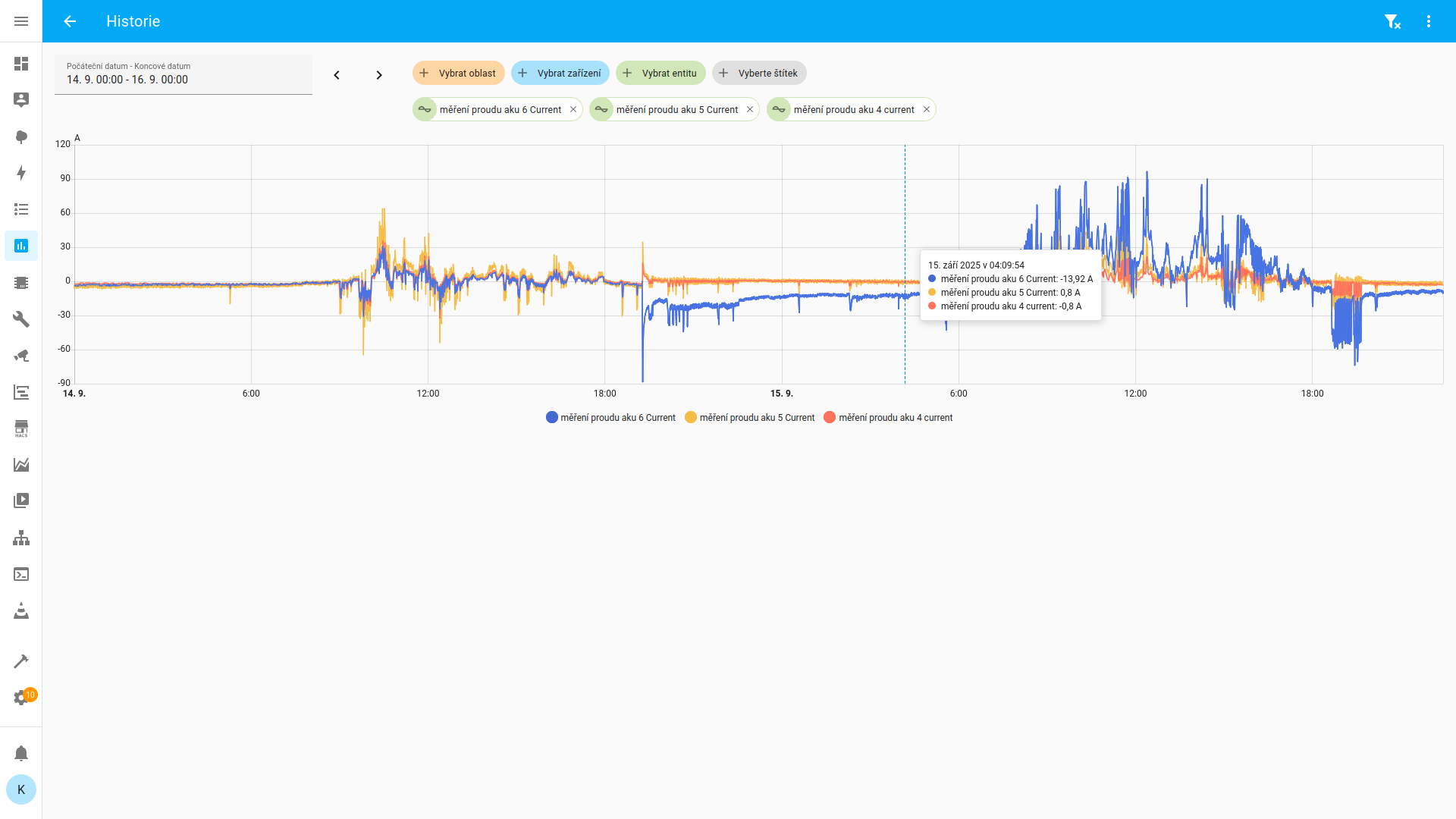Toggle aku 6 Current series in legend

coord(611,417)
